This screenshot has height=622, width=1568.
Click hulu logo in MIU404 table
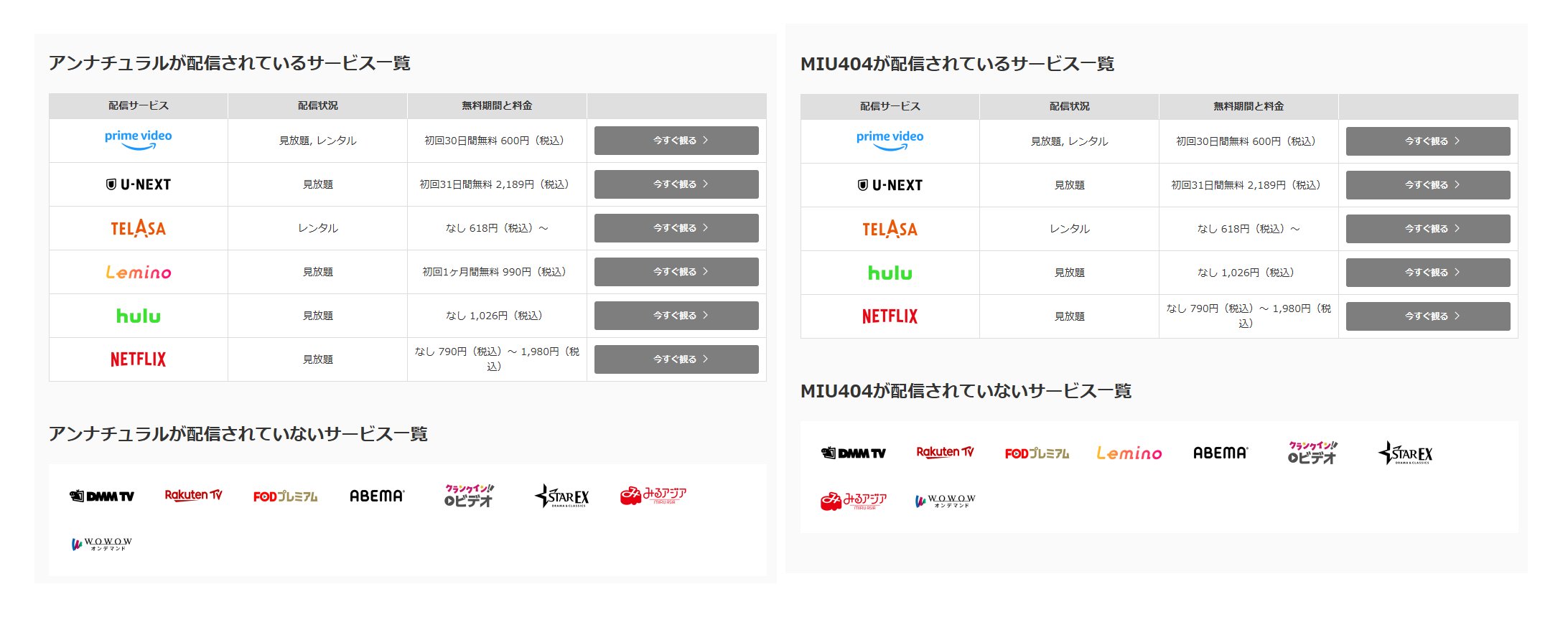click(x=890, y=273)
